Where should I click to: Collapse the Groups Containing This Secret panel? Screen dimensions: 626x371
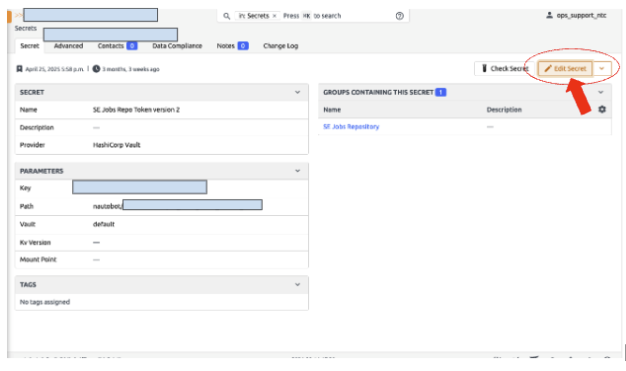click(x=600, y=92)
